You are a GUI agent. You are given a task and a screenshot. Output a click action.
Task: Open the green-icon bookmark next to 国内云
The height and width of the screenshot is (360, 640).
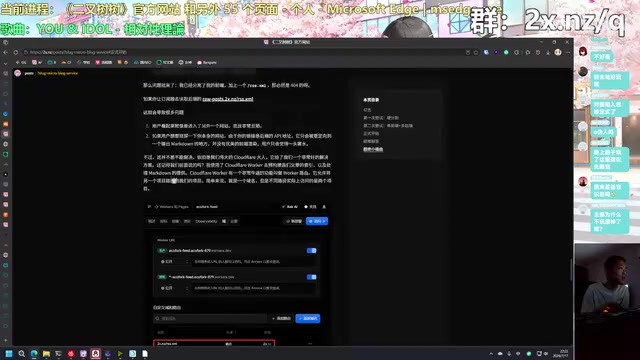(165, 62)
